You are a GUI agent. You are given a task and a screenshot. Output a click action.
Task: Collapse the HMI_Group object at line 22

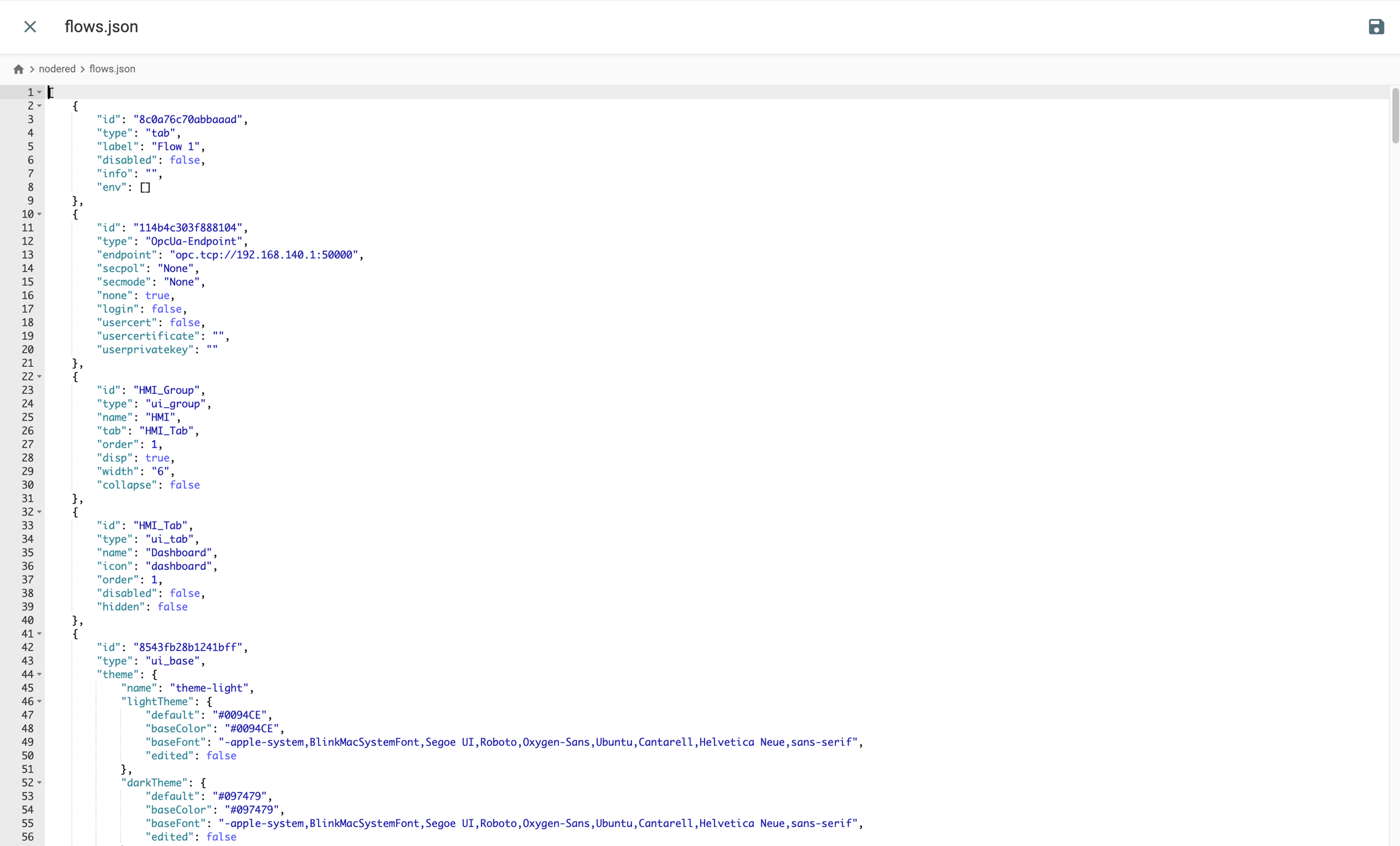(38, 376)
